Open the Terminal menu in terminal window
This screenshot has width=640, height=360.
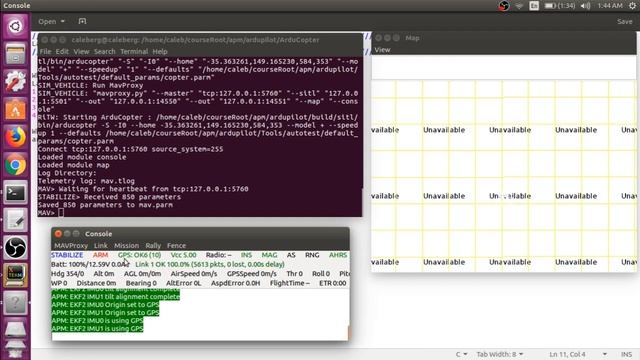(134, 51)
